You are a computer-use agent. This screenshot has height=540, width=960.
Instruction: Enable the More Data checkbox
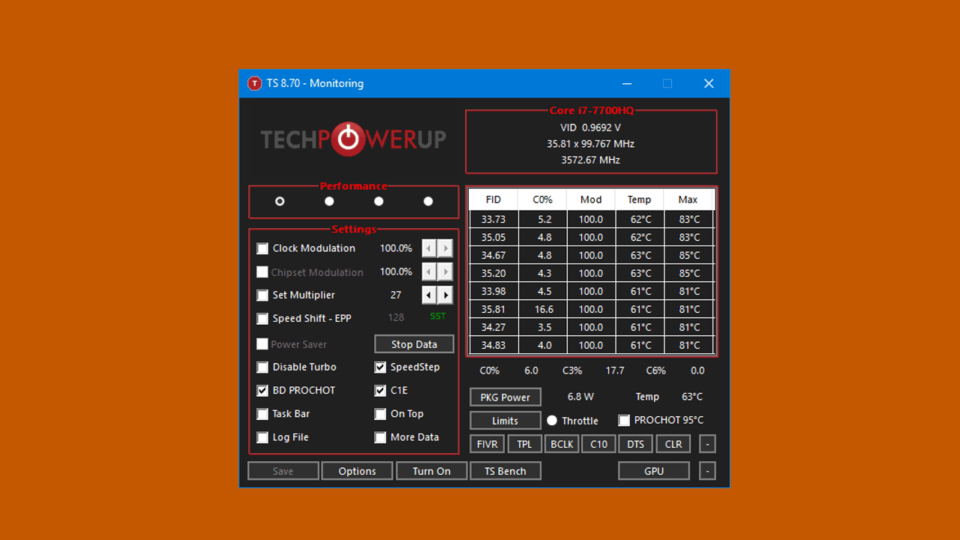380,437
